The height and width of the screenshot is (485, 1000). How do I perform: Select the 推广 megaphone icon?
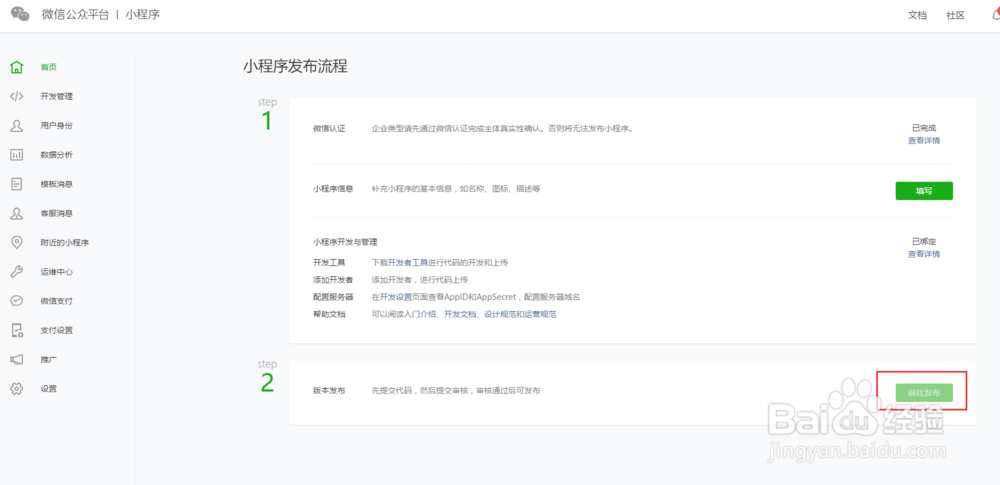coord(17,359)
